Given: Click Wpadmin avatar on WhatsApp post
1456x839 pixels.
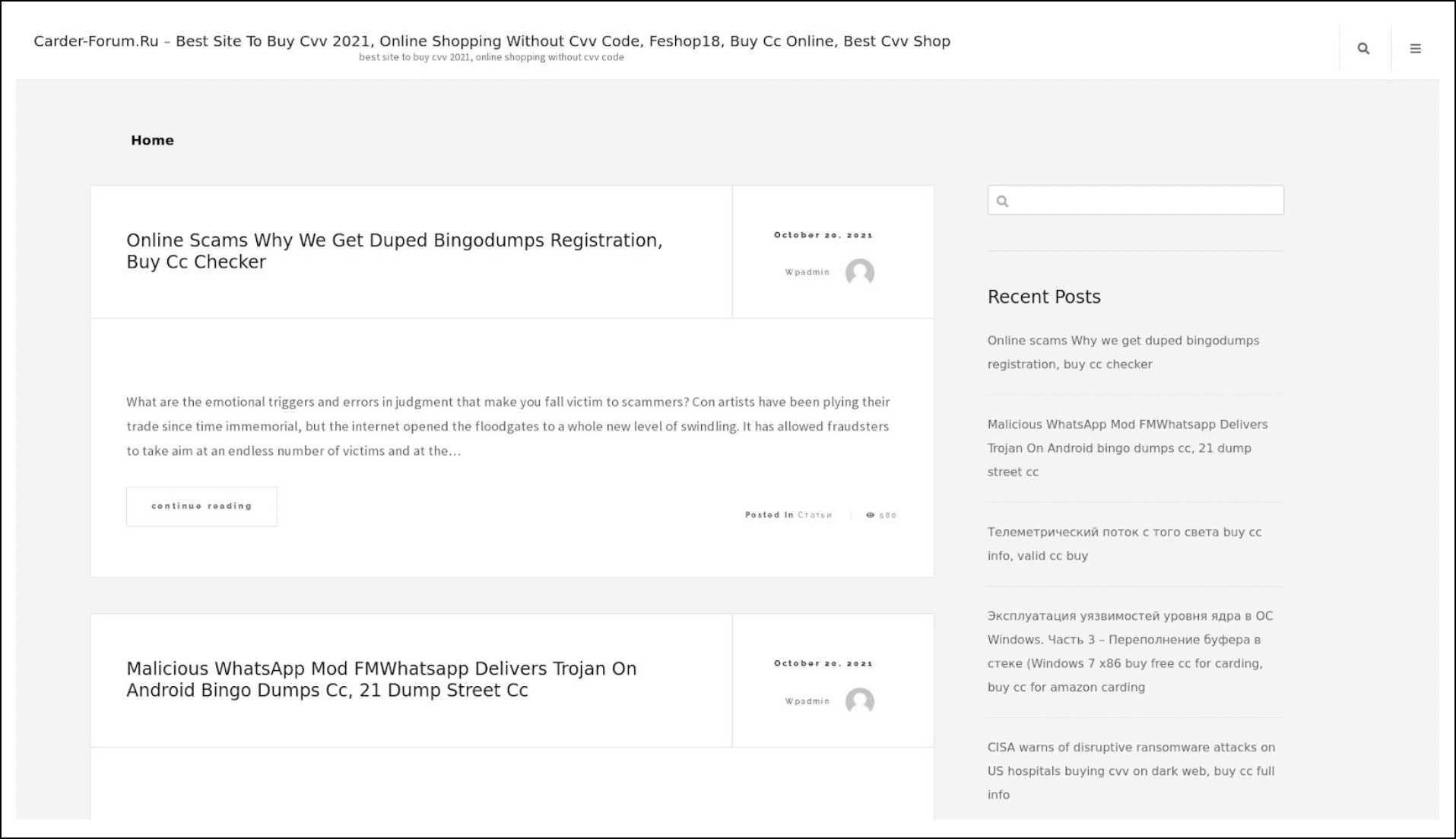Looking at the screenshot, I should (859, 701).
